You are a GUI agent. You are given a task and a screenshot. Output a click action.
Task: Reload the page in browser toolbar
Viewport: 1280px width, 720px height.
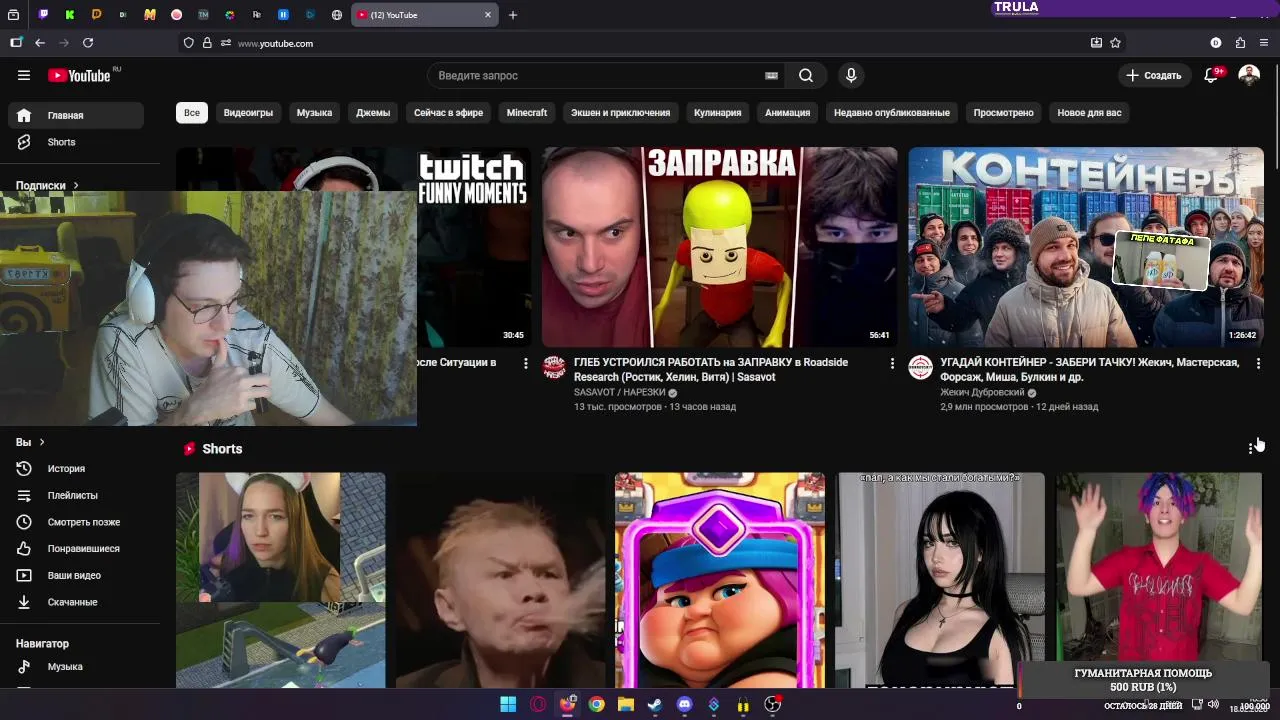[x=88, y=43]
